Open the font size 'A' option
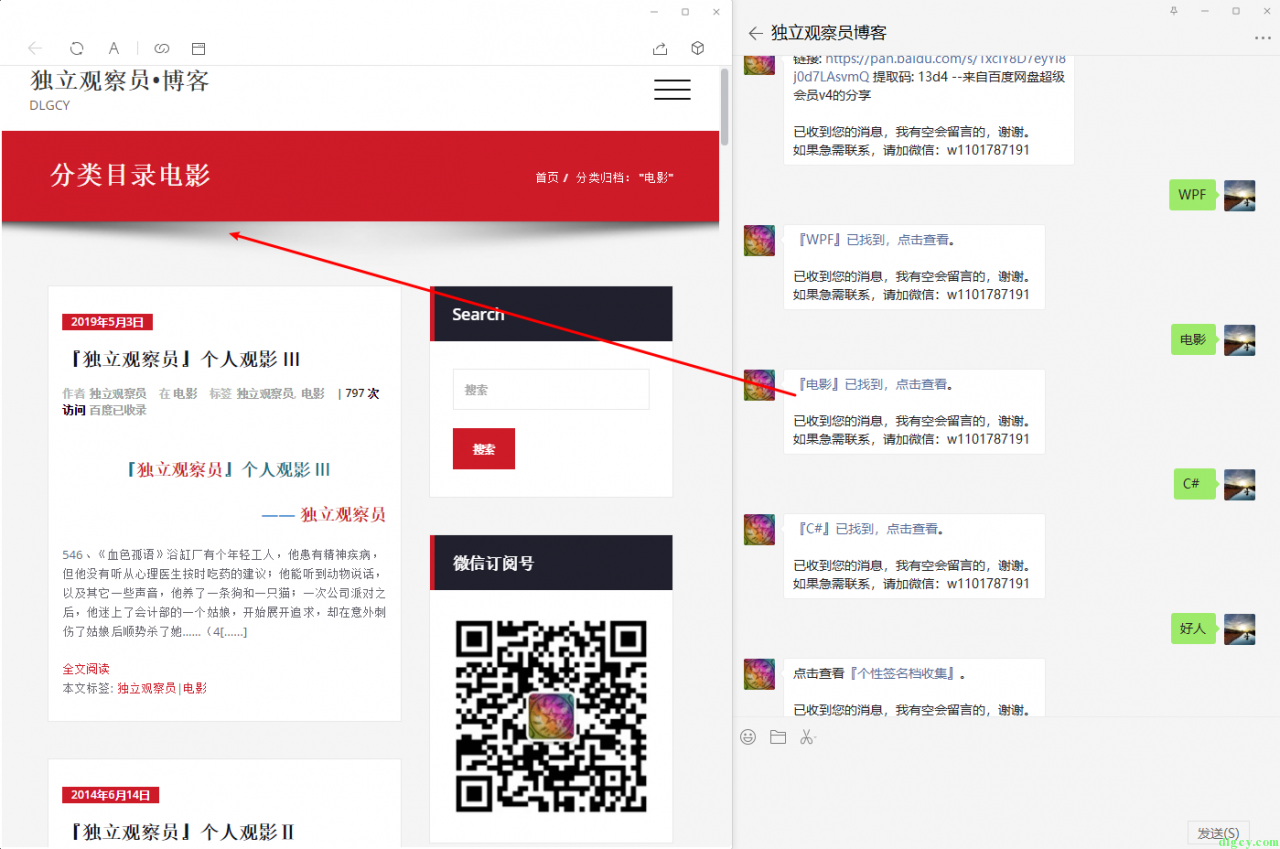The height and width of the screenshot is (849, 1280). pyautogui.click(x=114, y=48)
